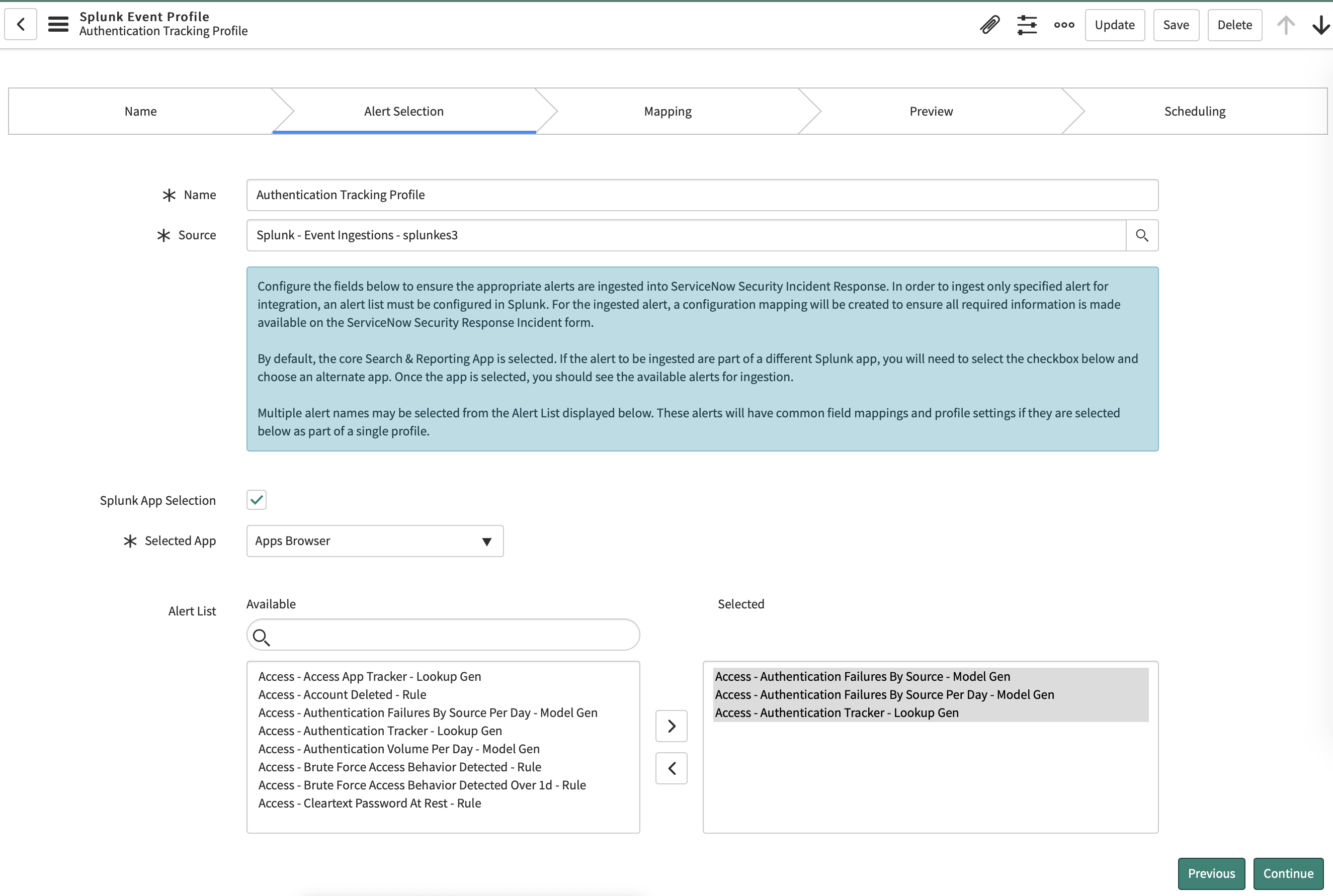
Task: Go to the Previous step
Action: pos(1211,873)
